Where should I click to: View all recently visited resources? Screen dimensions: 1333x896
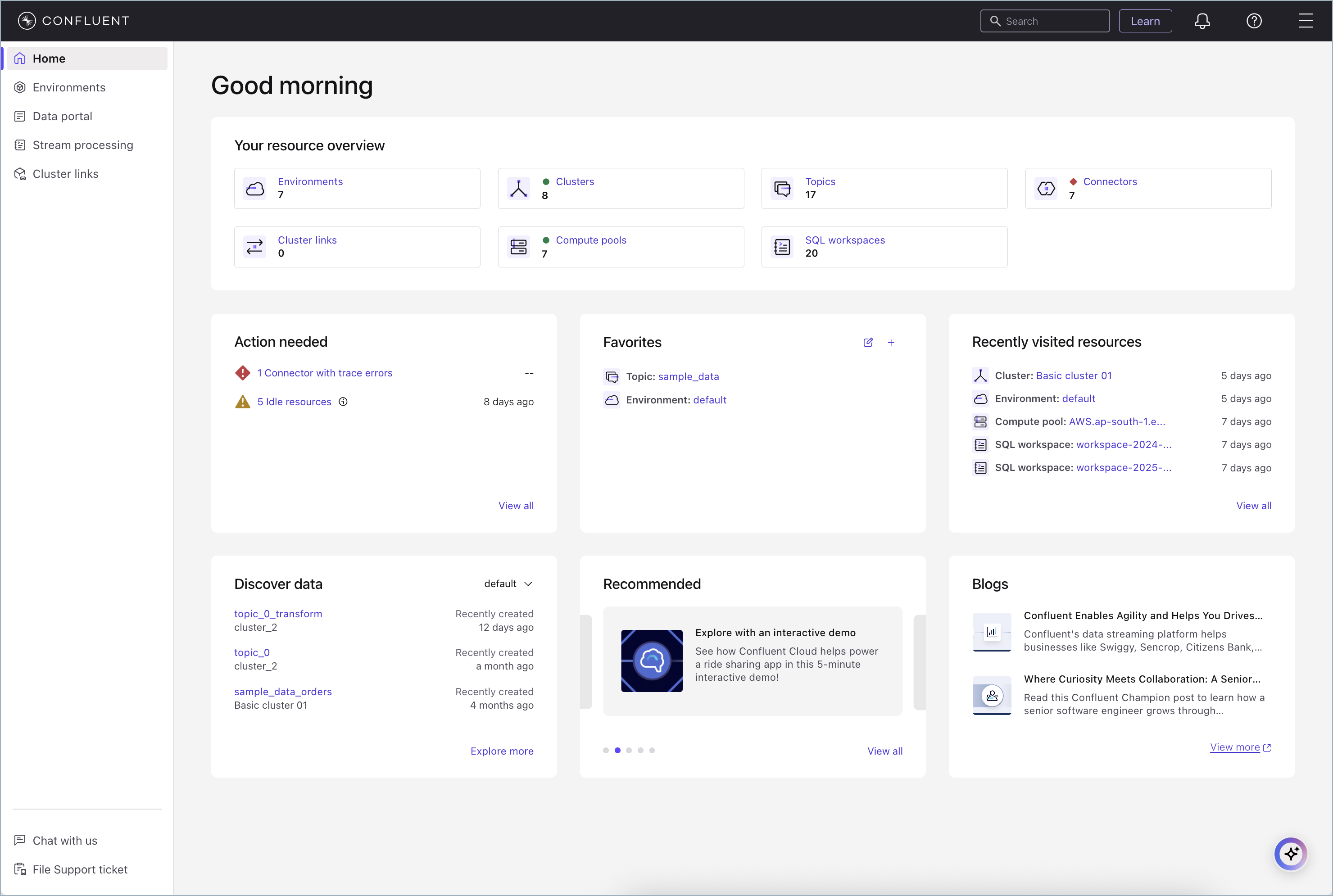(x=1254, y=505)
